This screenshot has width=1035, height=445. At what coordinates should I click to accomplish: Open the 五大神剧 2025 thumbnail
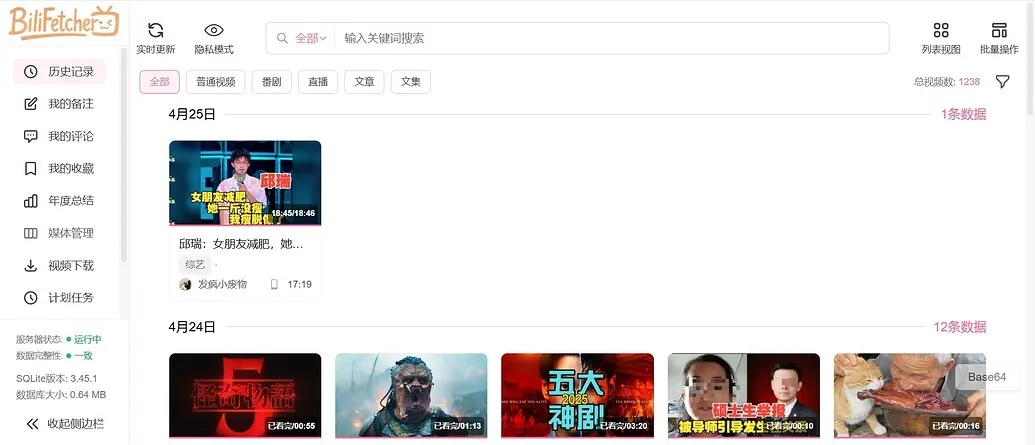(578, 395)
